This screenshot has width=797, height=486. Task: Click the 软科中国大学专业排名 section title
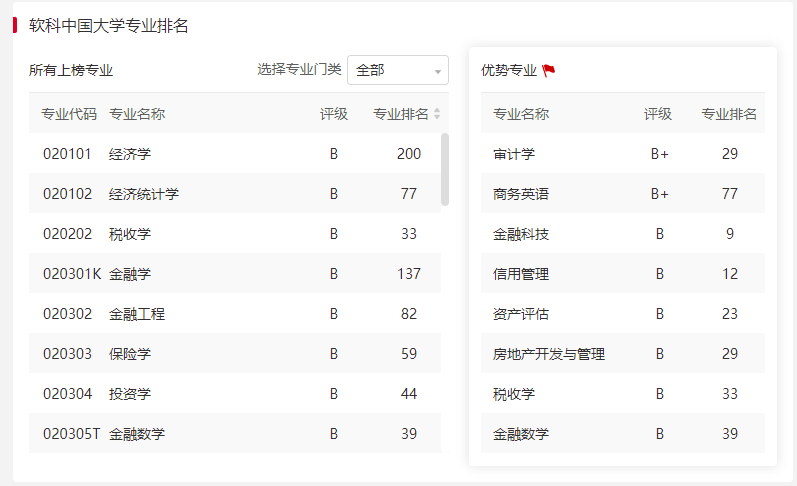point(108,25)
